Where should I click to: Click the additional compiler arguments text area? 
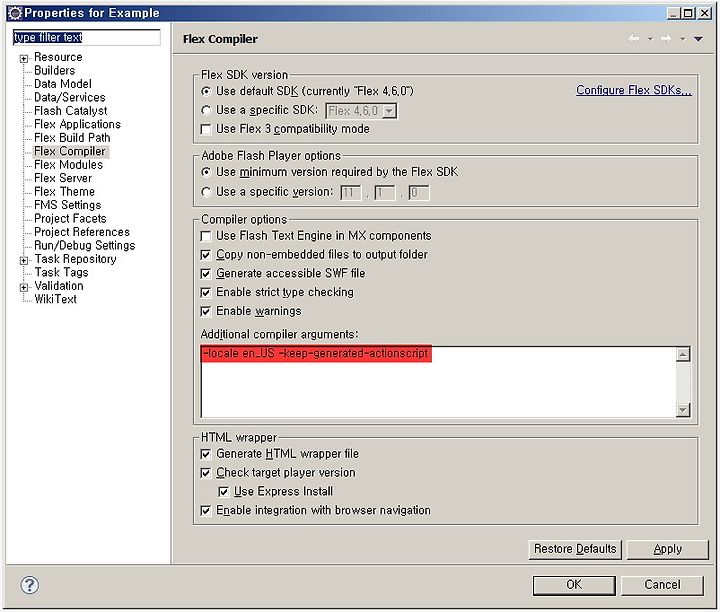click(438, 382)
